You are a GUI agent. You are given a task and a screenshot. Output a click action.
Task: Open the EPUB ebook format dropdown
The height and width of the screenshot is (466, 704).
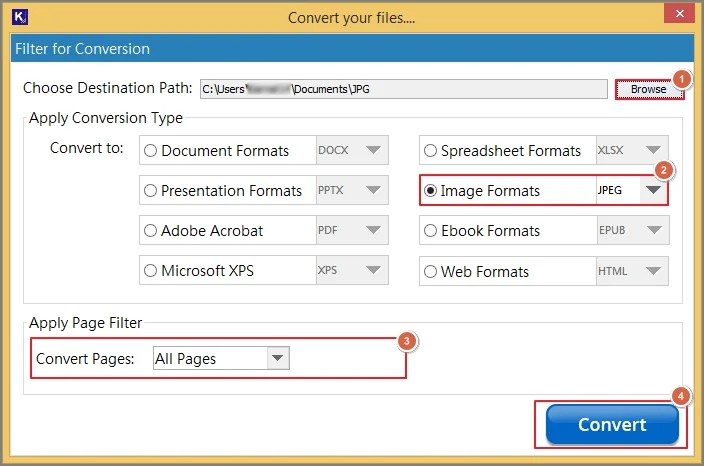point(633,230)
